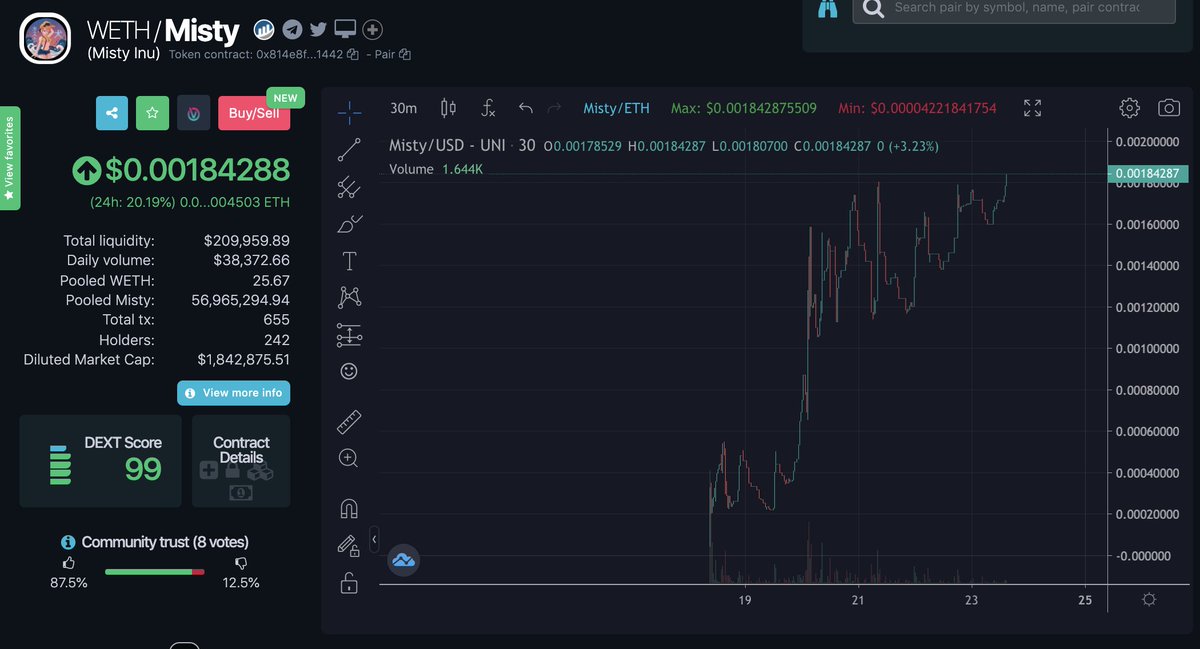
Task: Open chart settings gear
Action: tap(1129, 108)
